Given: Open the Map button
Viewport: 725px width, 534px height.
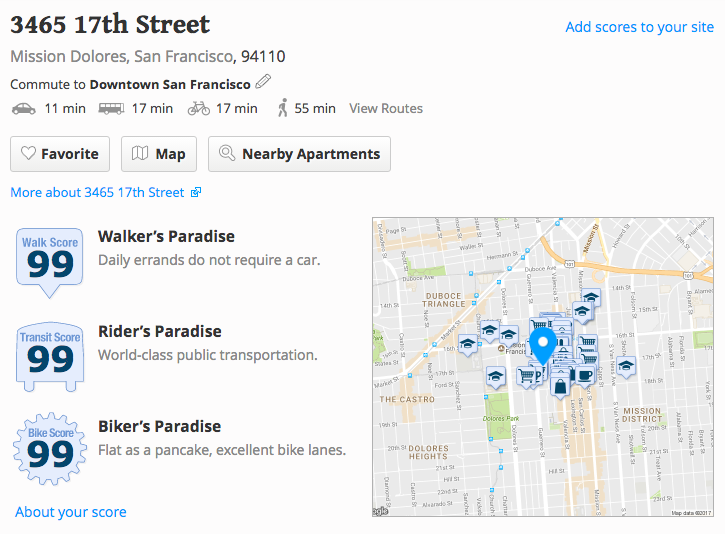Looking at the screenshot, I should (159, 154).
